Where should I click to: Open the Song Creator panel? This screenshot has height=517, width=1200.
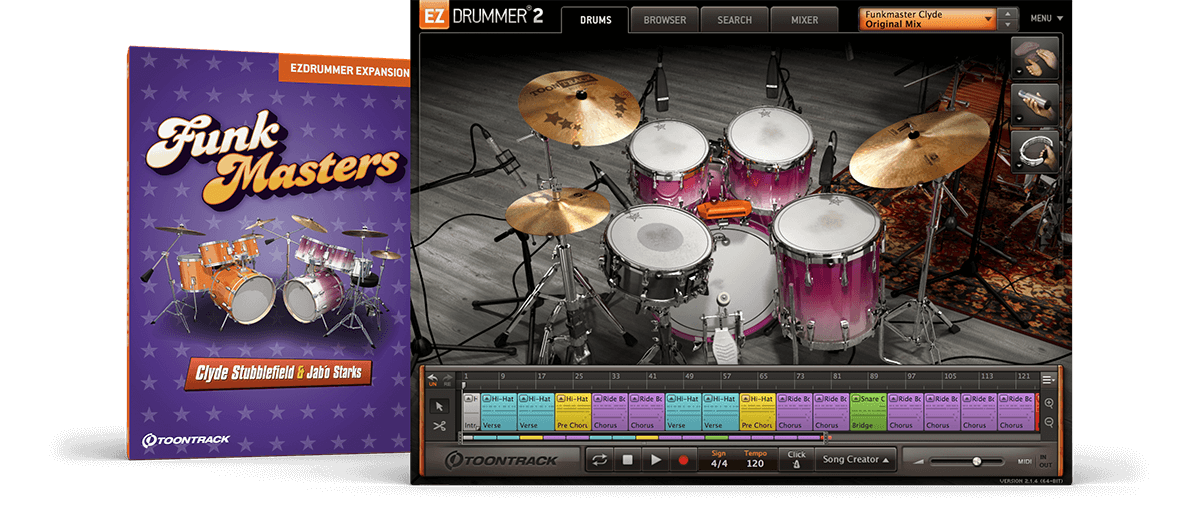coord(854,460)
